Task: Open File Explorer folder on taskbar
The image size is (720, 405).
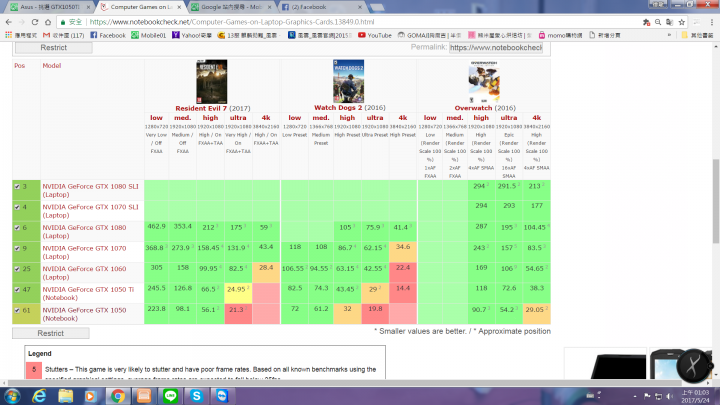Action: point(65,396)
